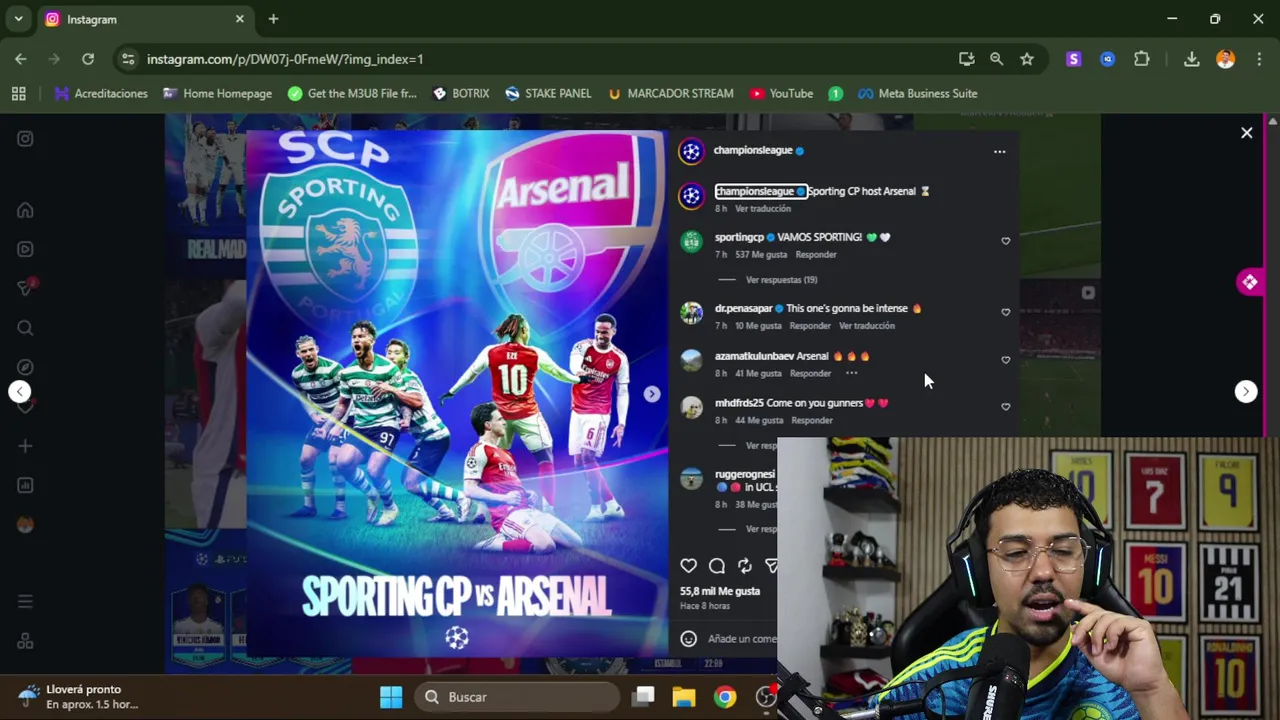The width and height of the screenshot is (1280, 720).
Task: Click Responder on the sportingcp comment
Action: pyautogui.click(x=816, y=255)
